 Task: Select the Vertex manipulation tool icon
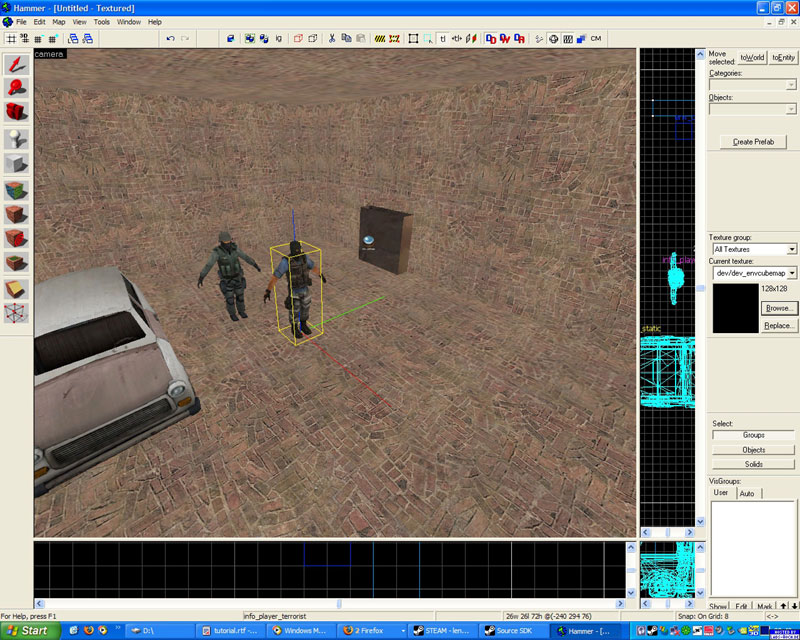click(16, 313)
